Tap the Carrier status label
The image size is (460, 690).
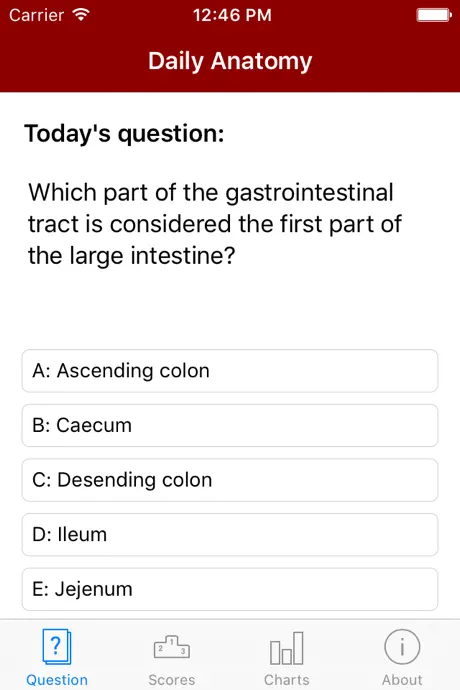coord(37,15)
